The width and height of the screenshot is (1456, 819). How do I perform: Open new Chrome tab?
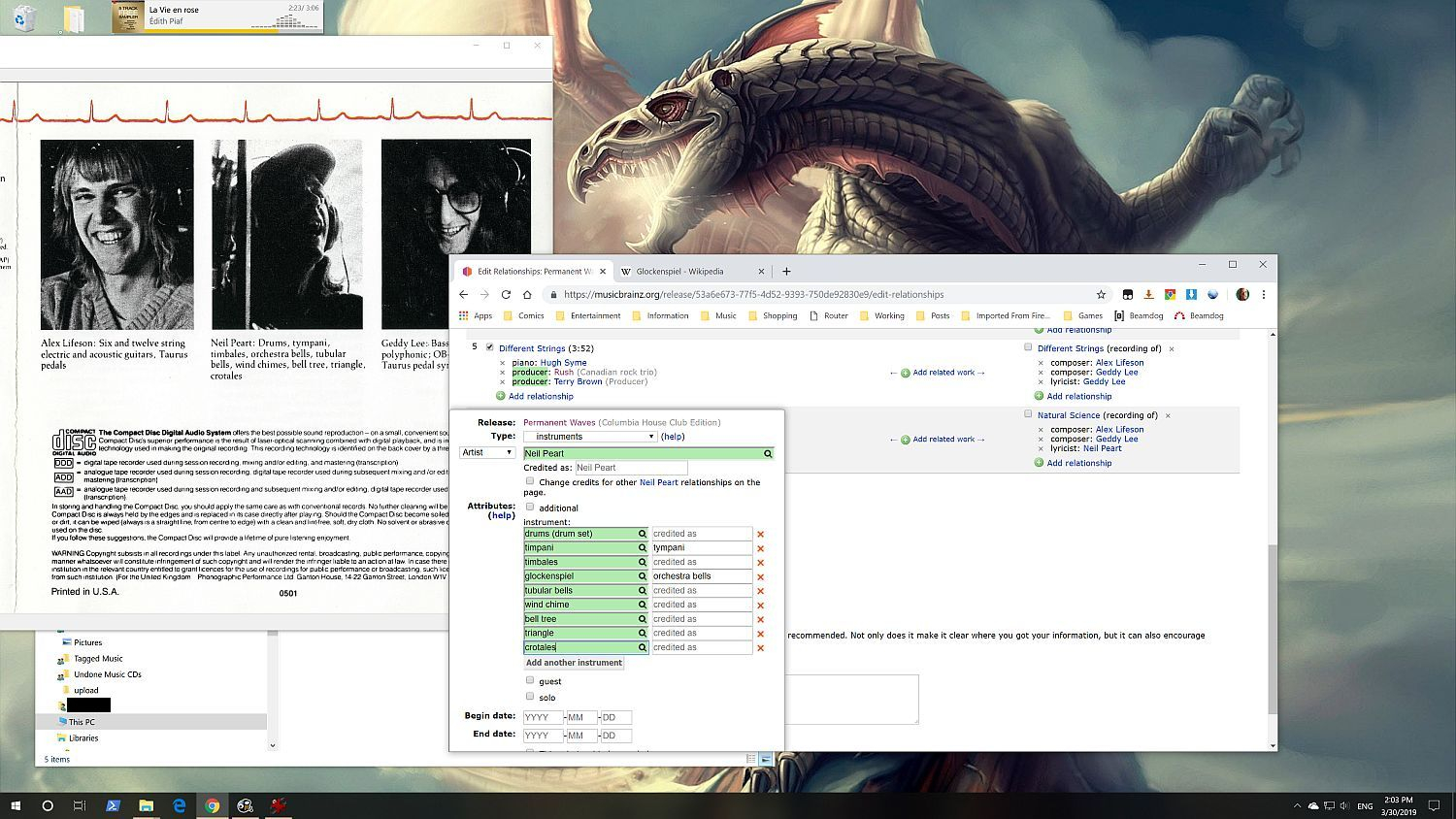tap(786, 271)
